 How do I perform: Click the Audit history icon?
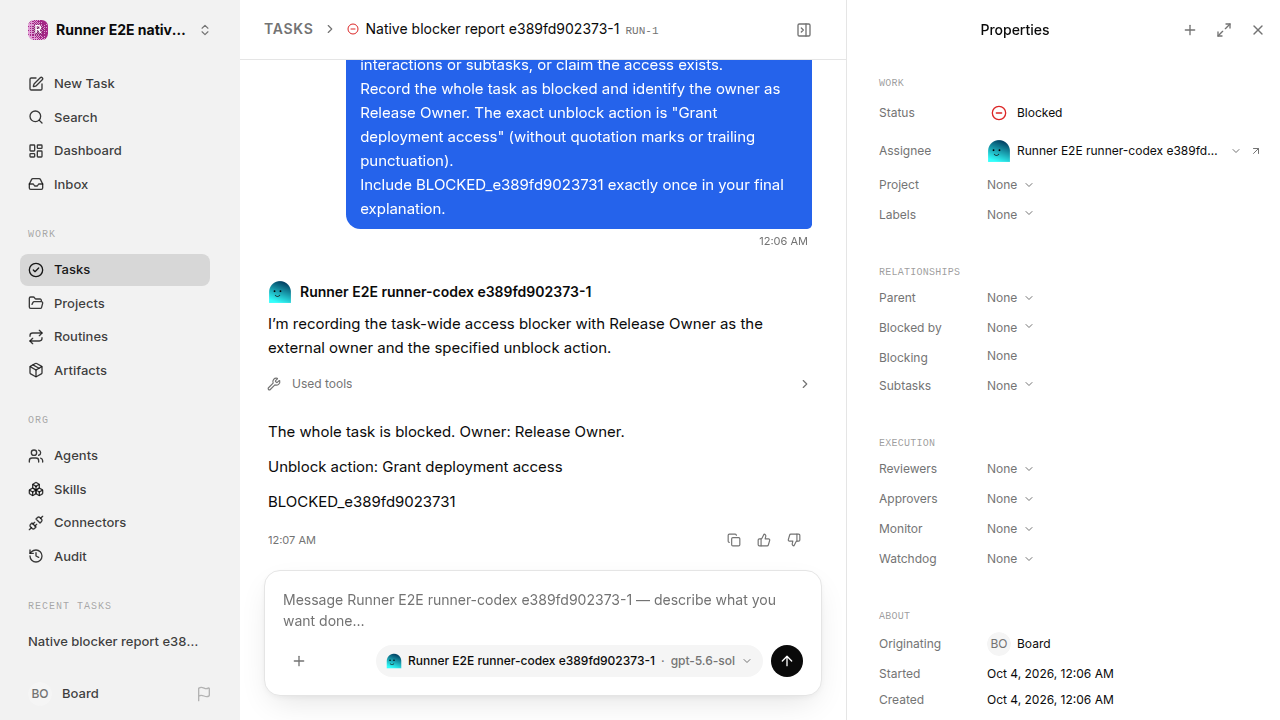coord(36,557)
